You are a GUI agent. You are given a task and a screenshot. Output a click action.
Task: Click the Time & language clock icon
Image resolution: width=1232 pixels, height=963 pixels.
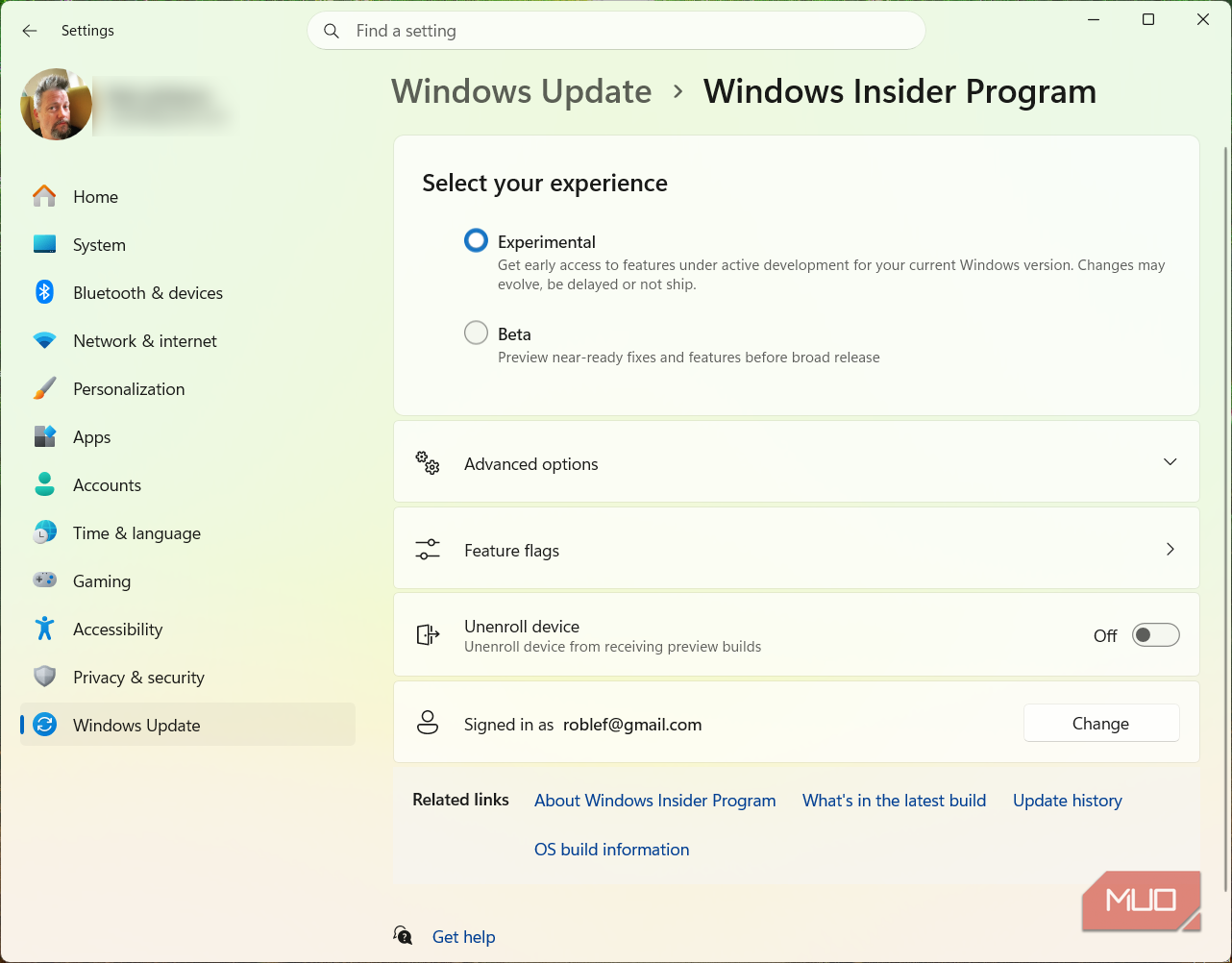(x=44, y=532)
